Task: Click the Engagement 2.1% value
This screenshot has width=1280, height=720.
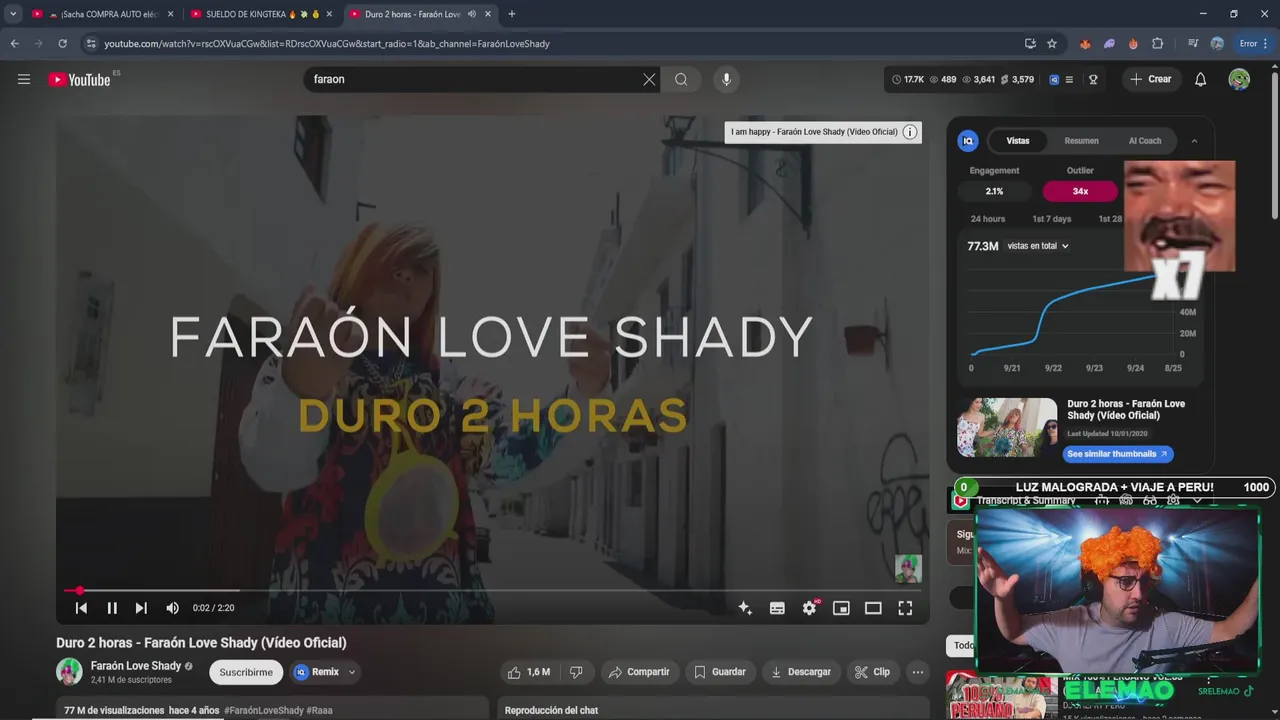Action: click(994, 191)
